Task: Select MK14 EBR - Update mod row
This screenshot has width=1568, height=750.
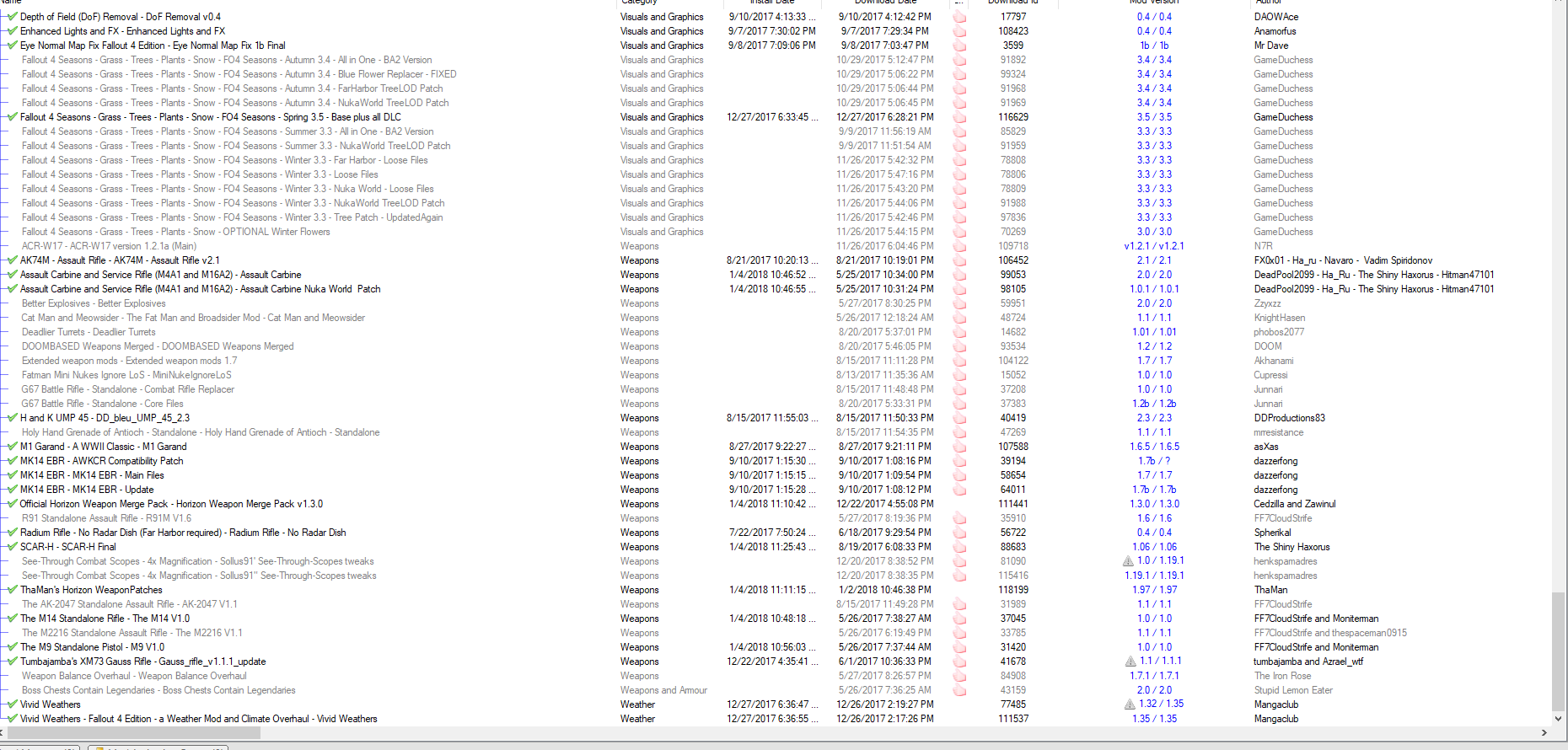Action: (87, 490)
